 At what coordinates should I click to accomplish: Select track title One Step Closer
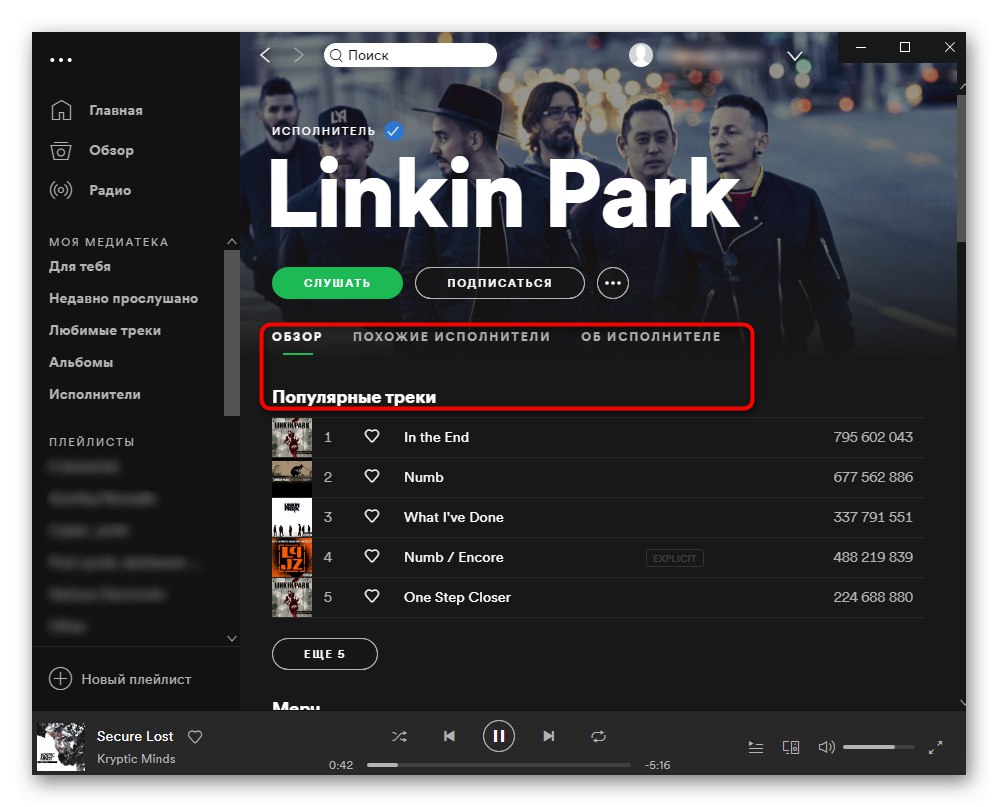pyautogui.click(x=457, y=597)
